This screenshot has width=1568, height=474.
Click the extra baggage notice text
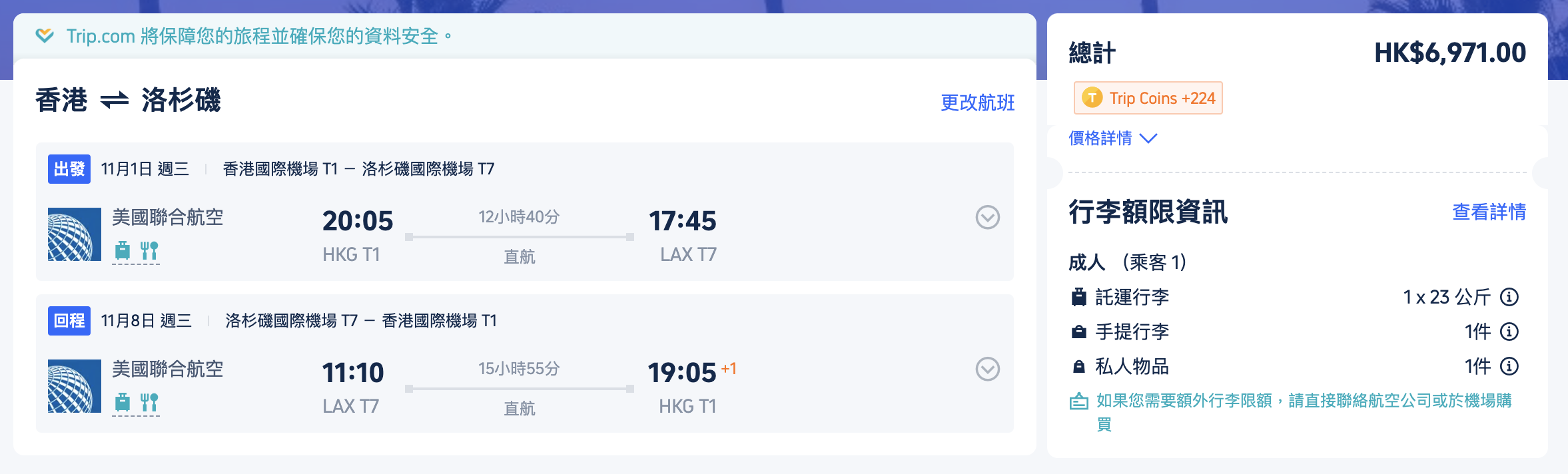1303,401
